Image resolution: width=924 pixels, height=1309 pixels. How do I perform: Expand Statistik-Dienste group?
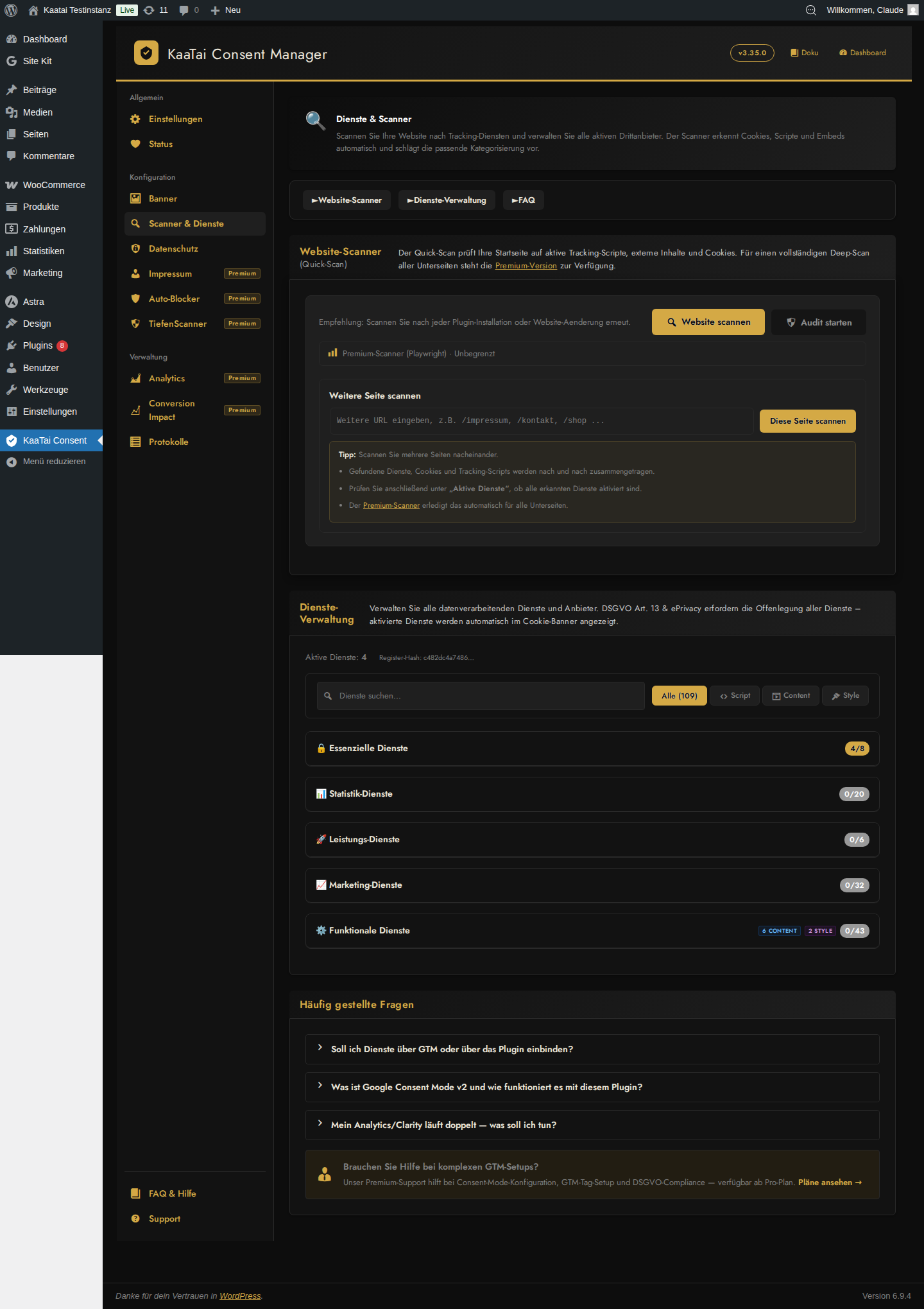[x=592, y=794]
